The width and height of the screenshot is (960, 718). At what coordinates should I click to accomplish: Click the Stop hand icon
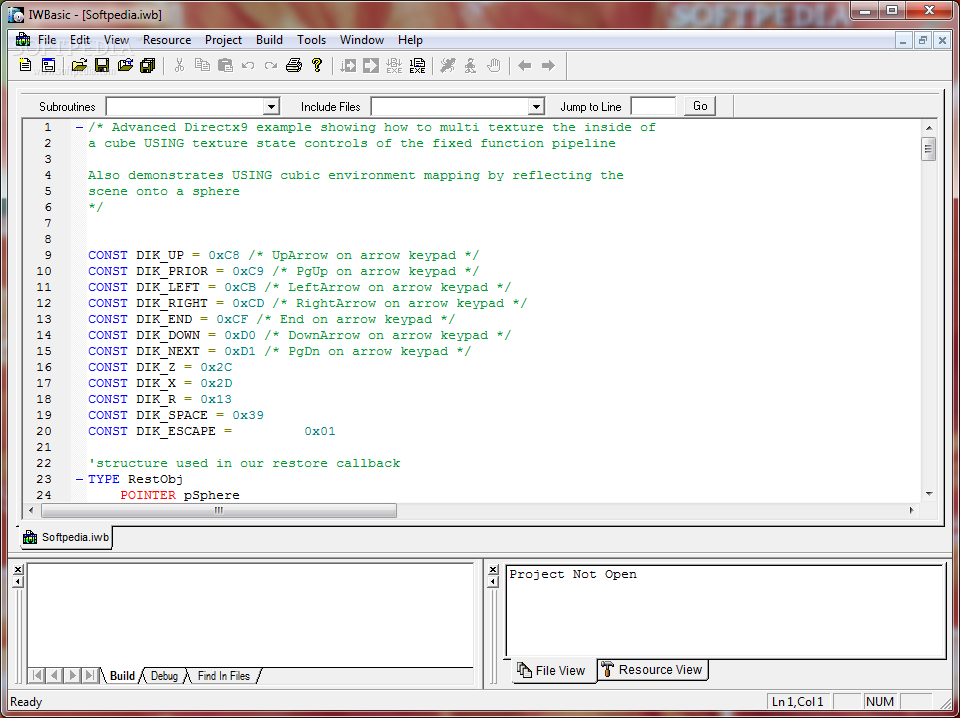pos(493,65)
